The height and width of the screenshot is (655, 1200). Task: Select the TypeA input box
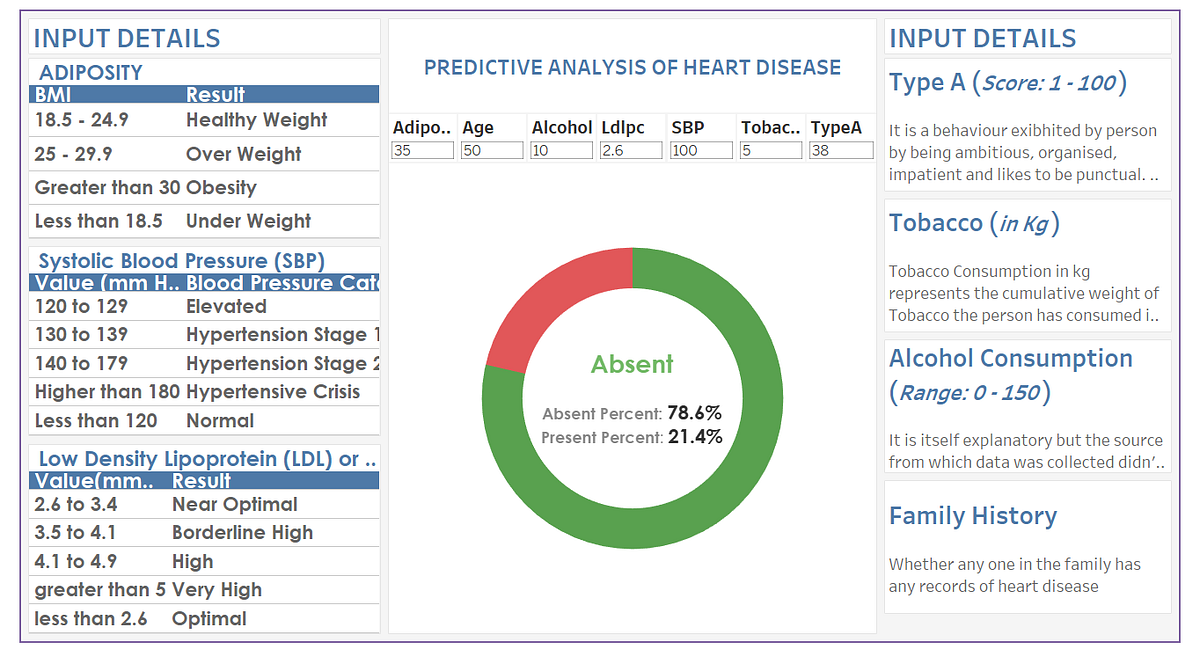[x=841, y=150]
